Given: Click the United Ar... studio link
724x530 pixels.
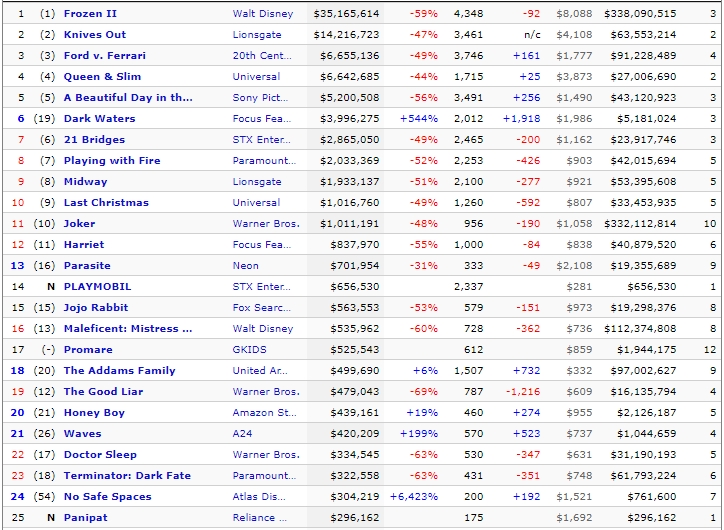Looking at the screenshot, I should (260, 371).
